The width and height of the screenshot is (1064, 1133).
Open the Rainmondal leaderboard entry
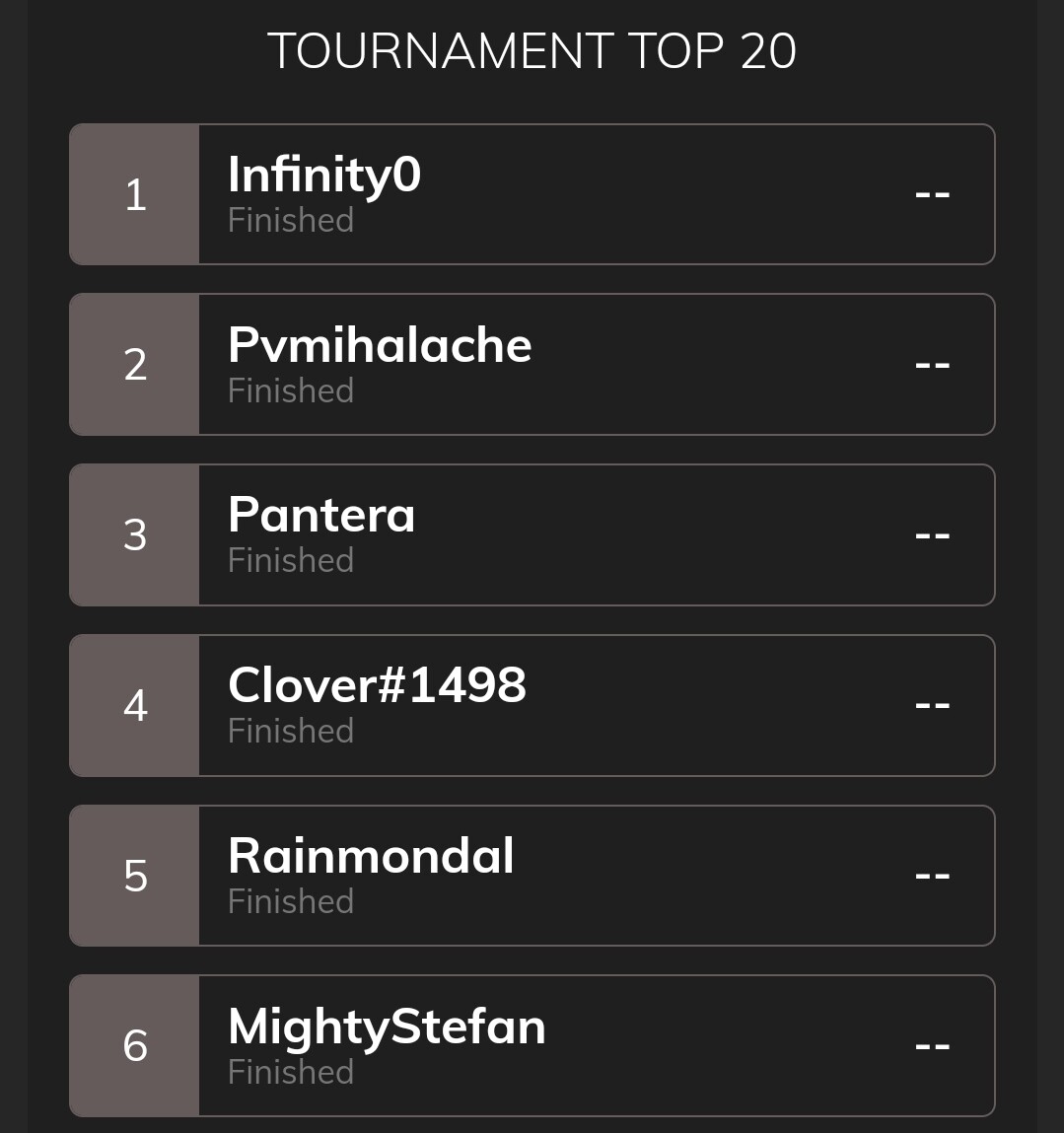[x=532, y=876]
